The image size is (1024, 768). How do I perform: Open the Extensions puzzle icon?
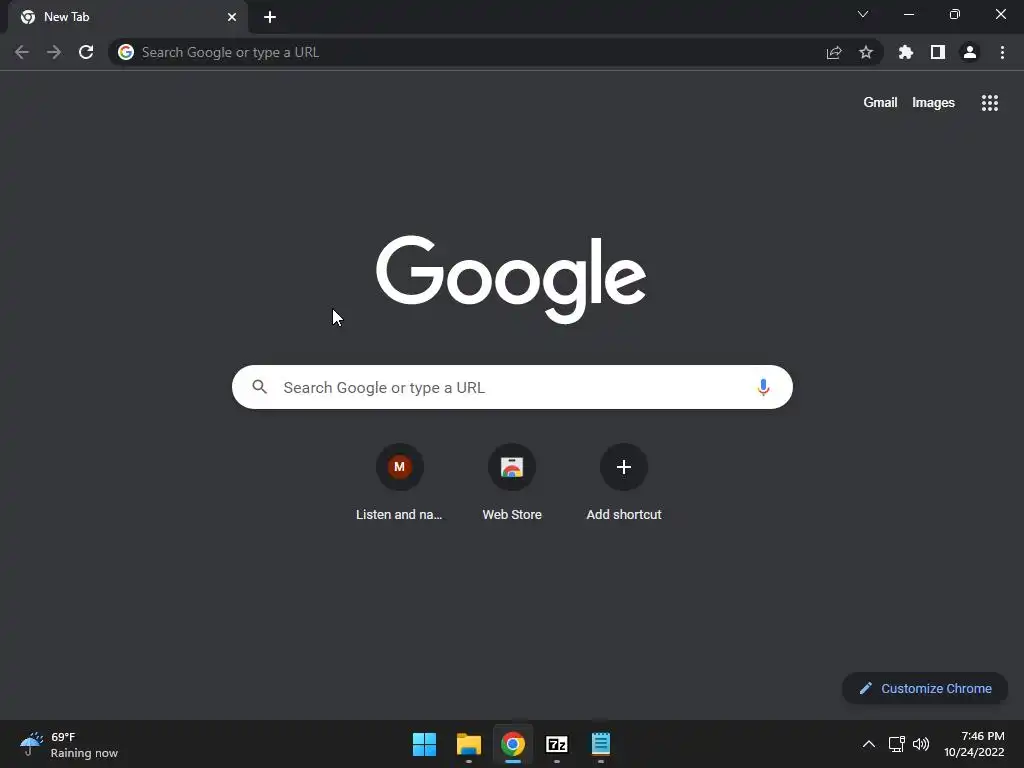click(x=905, y=52)
